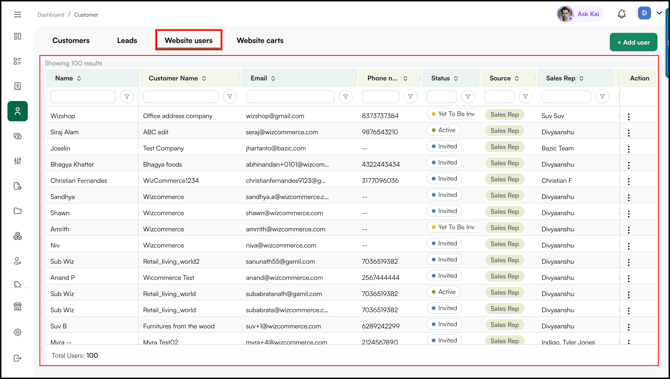
Task: Open the D profile avatar
Action: [644, 13]
